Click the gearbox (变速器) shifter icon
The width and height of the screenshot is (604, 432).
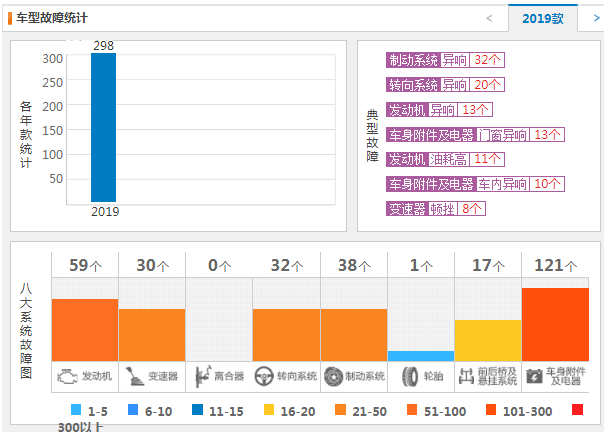coord(134,377)
